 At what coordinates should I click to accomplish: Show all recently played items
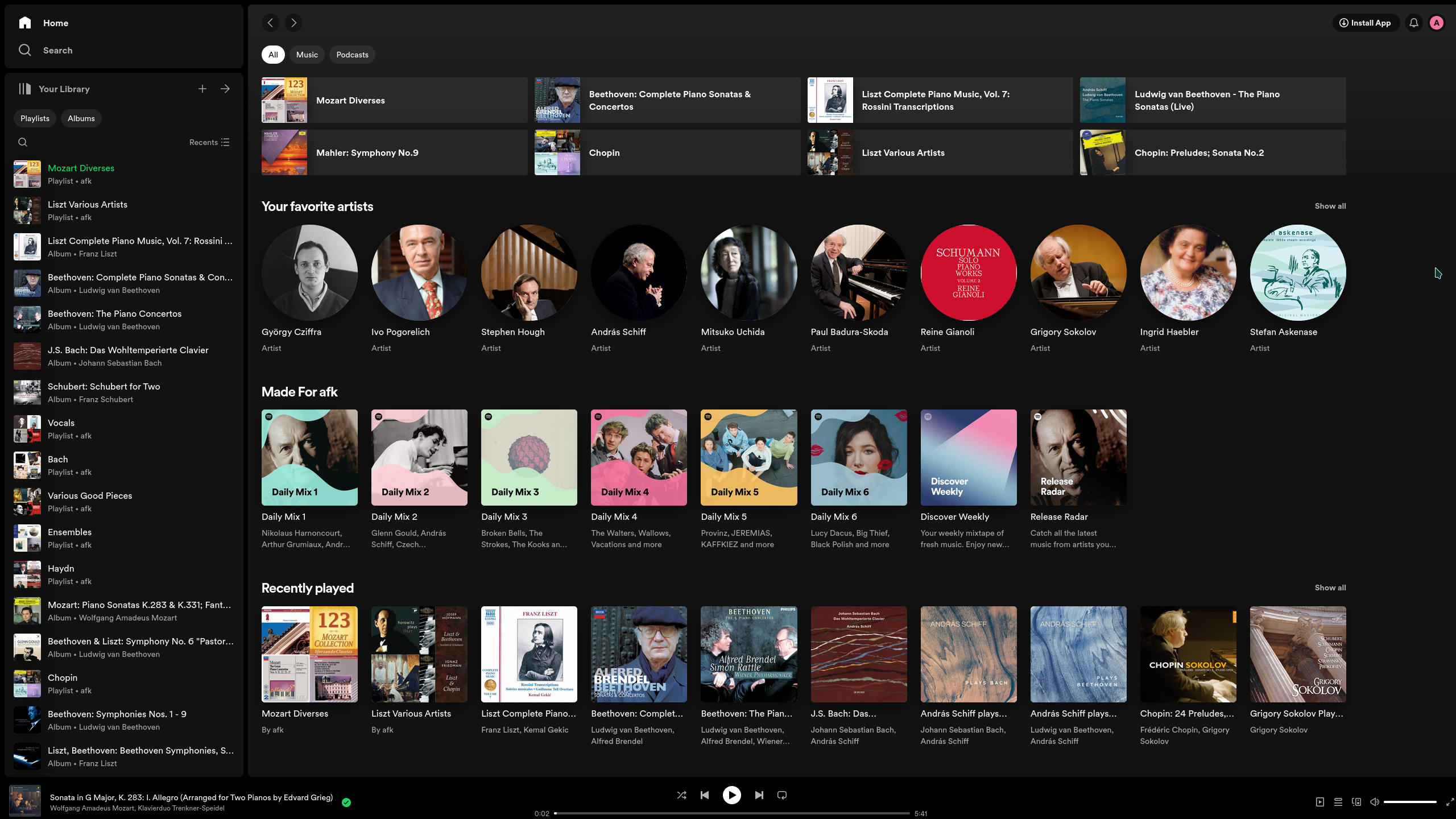tap(1330, 588)
